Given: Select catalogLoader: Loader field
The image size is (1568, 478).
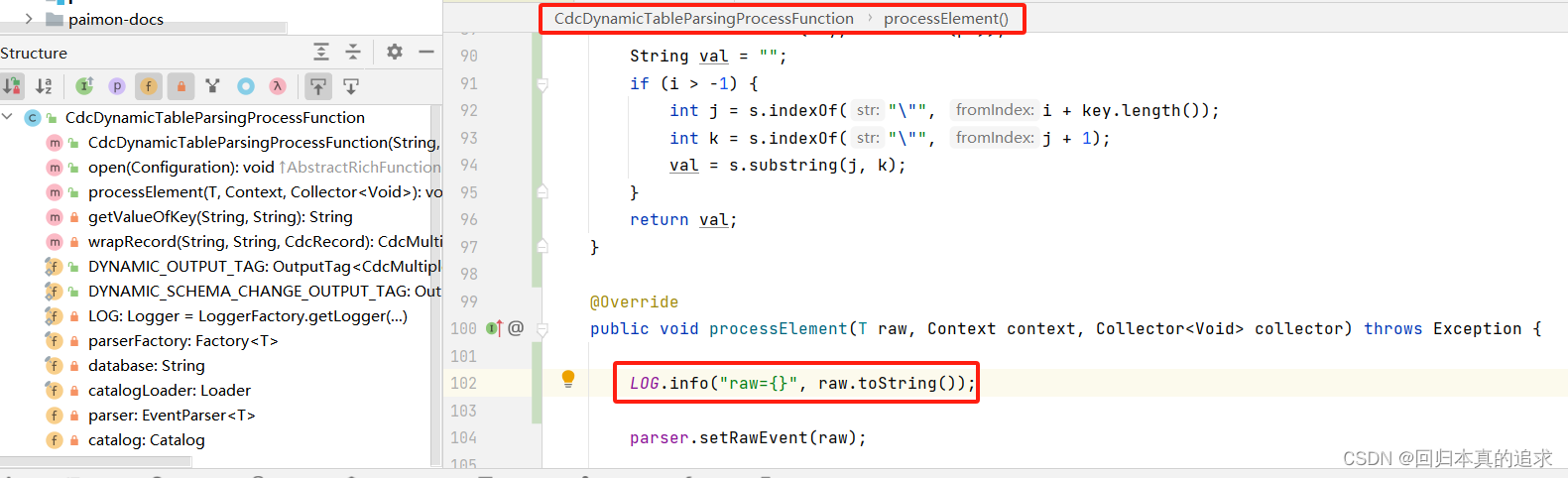Looking at the screenshot, I should 170,390.
